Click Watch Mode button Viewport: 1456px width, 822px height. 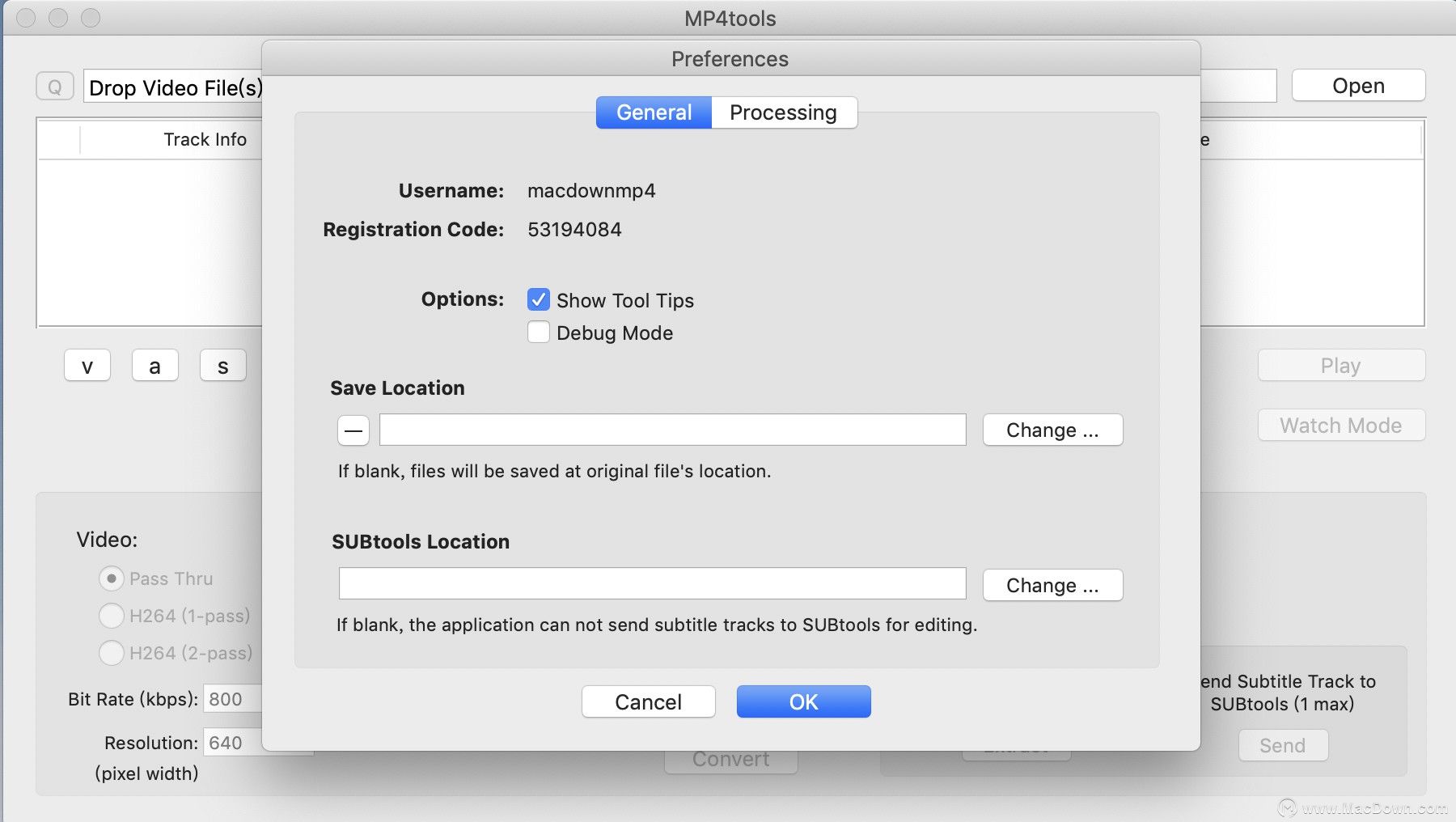pyautogui.click(x=1341, y=426)
